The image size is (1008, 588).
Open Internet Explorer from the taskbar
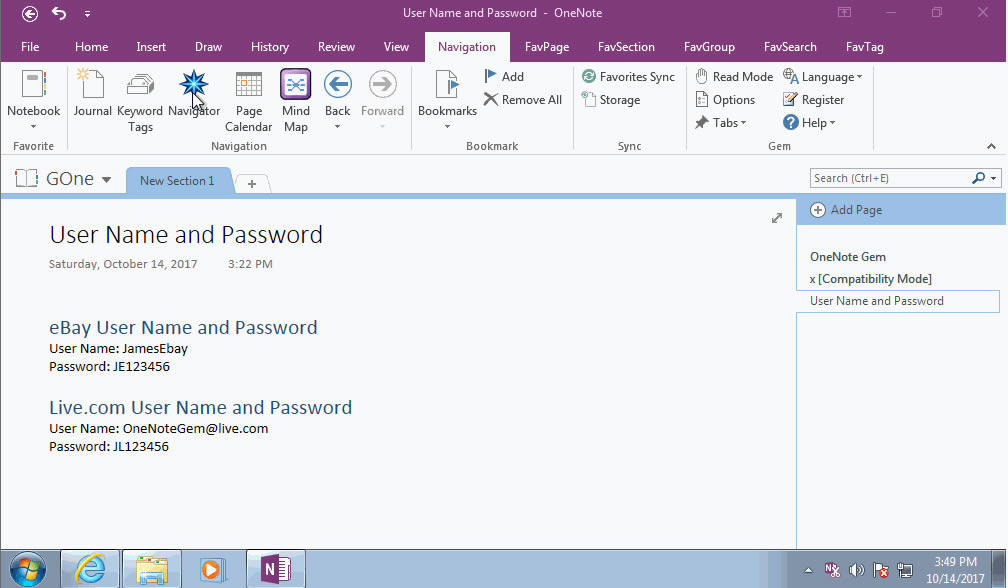click(90, 569)
